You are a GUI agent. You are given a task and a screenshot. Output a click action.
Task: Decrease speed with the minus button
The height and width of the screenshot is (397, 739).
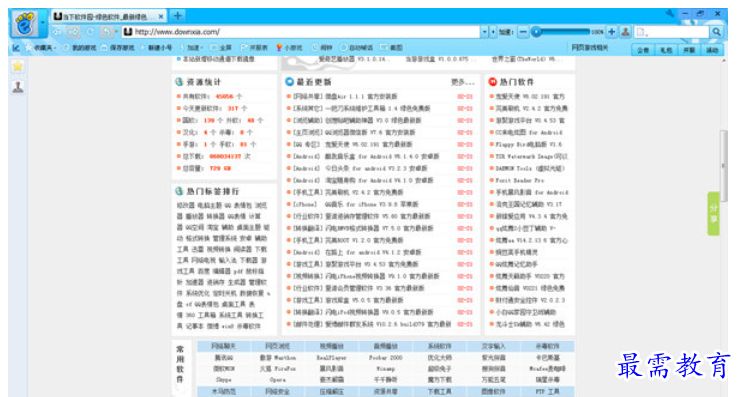pyautogui.click(x=523, y=32)
